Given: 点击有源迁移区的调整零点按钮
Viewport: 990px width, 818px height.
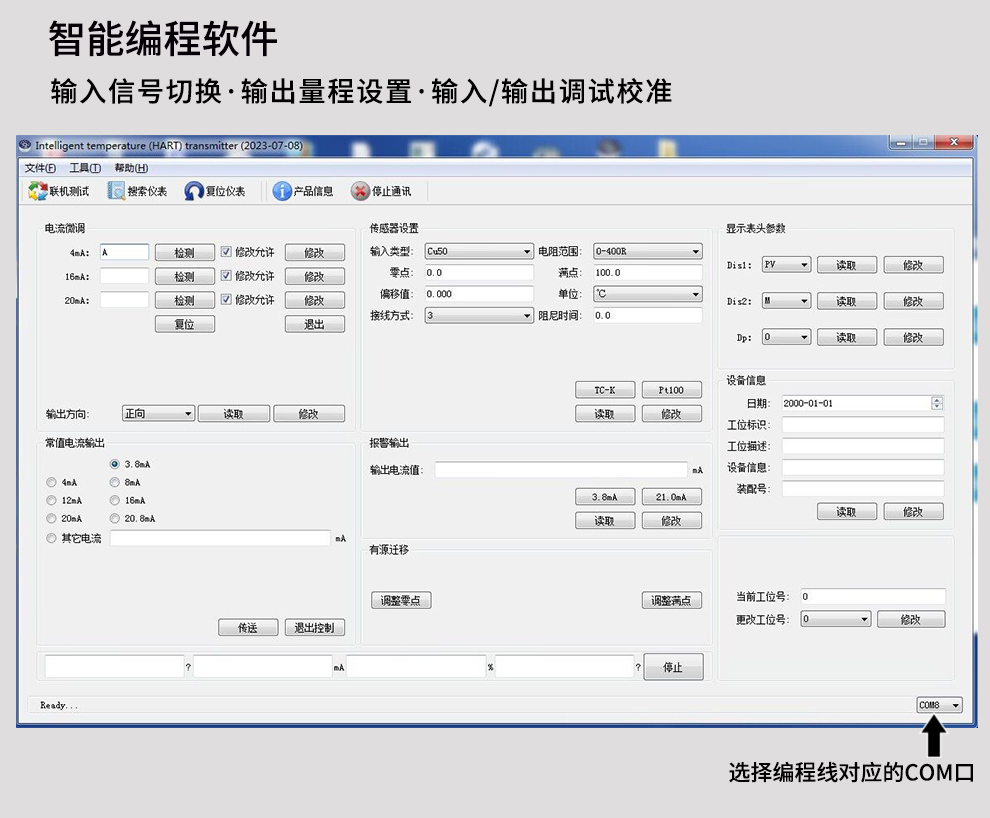Looking at the screenshot, I should pyautogui.click(x=400, y=600).
